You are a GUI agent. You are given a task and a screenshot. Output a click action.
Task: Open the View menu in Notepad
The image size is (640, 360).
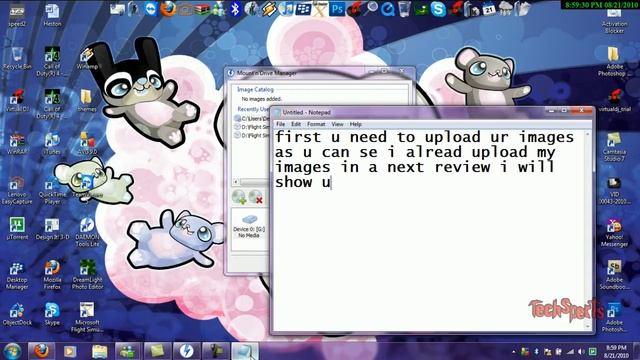tap(337, 124)
